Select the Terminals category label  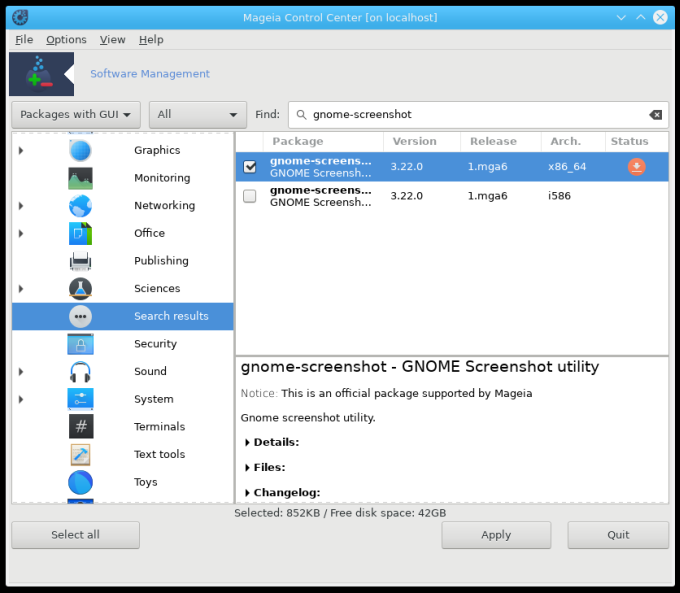click(160, 427)
